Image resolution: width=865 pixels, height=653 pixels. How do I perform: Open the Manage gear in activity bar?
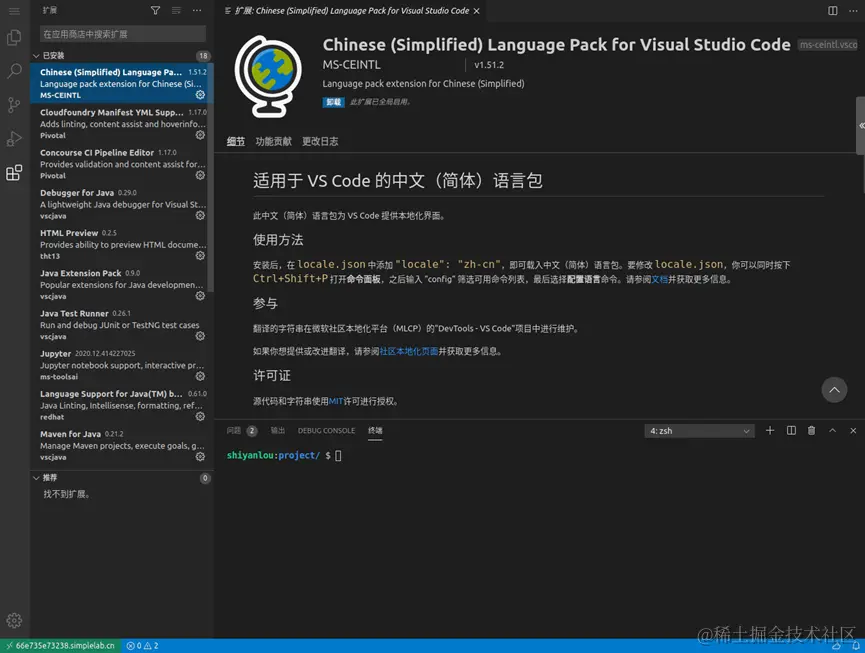tap(14, 620)
